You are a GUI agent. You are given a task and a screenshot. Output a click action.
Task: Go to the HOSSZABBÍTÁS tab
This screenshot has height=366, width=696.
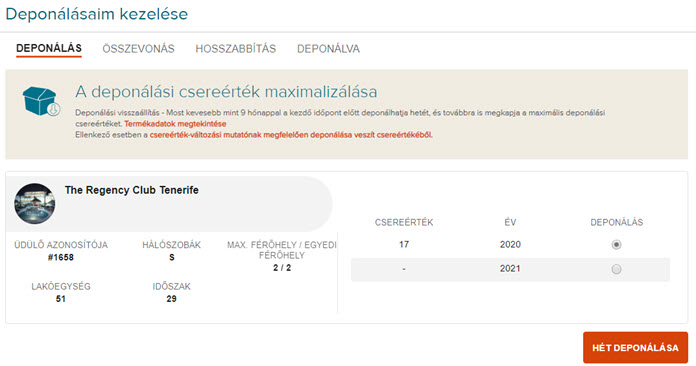[236, 48]
